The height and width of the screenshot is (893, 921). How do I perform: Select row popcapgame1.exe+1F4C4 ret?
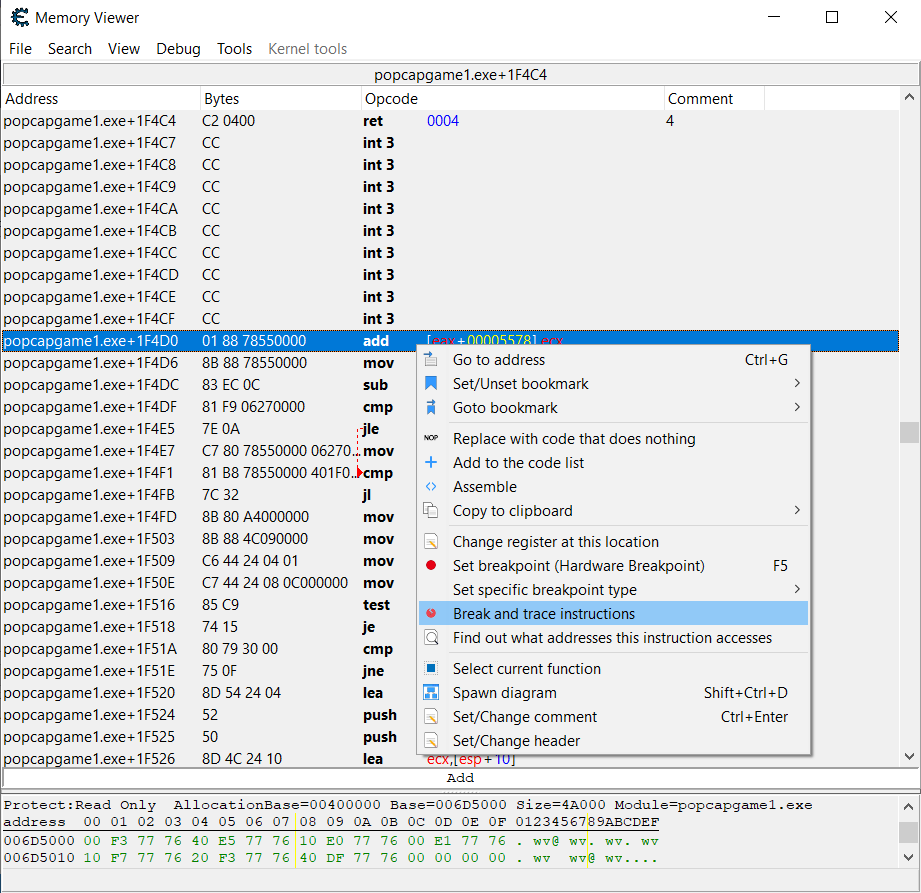coord(451,121)
